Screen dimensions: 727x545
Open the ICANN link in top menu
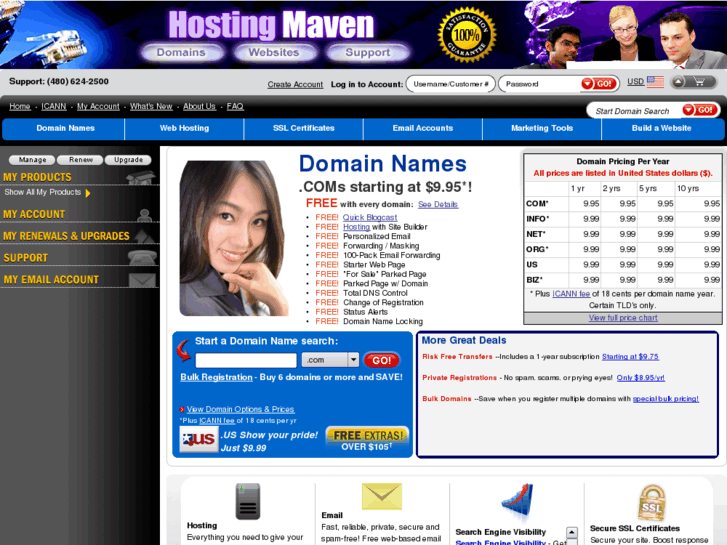click(54, 106)
